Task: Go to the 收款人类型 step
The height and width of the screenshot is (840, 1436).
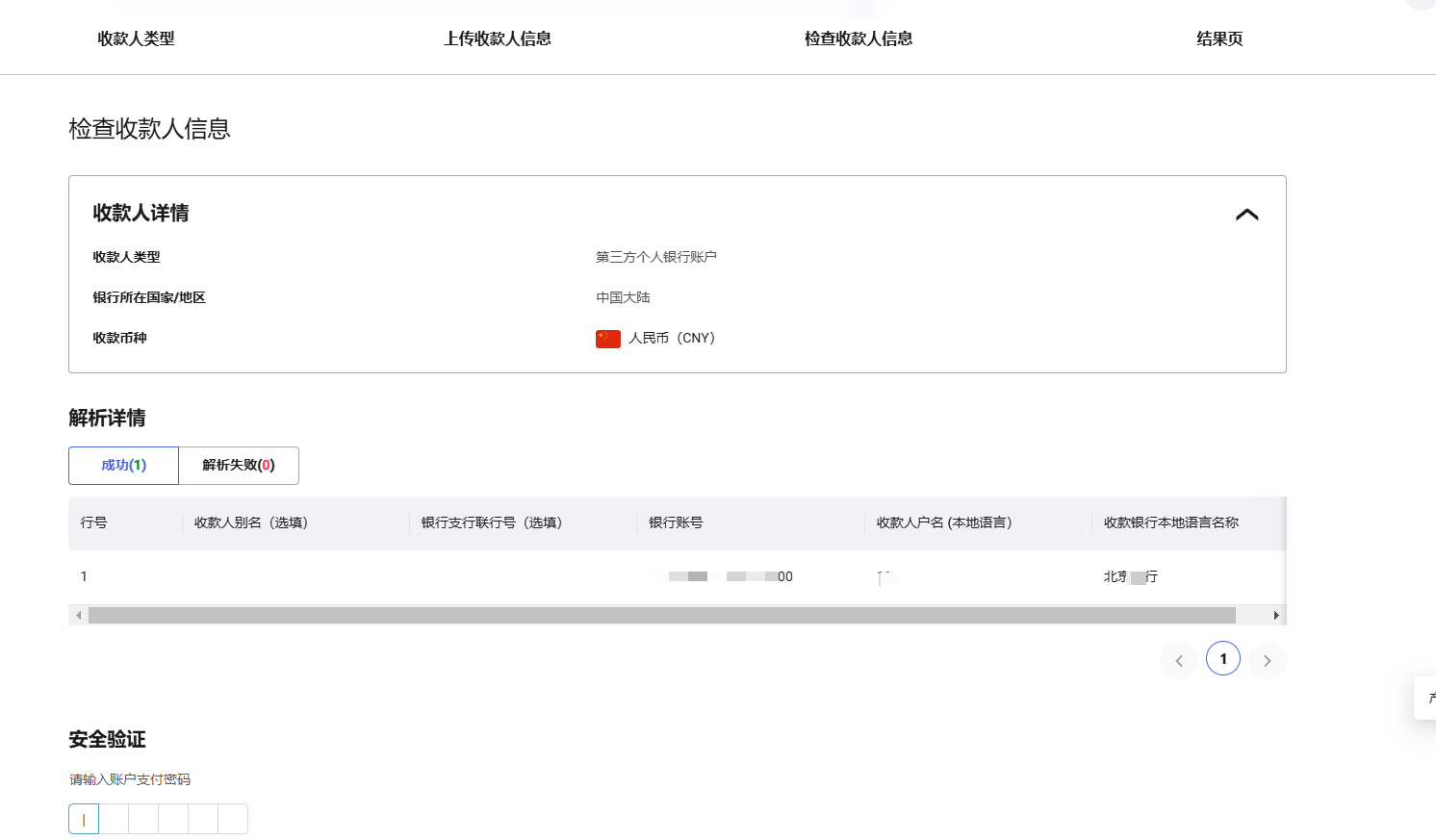Action: tap(136, 38)
